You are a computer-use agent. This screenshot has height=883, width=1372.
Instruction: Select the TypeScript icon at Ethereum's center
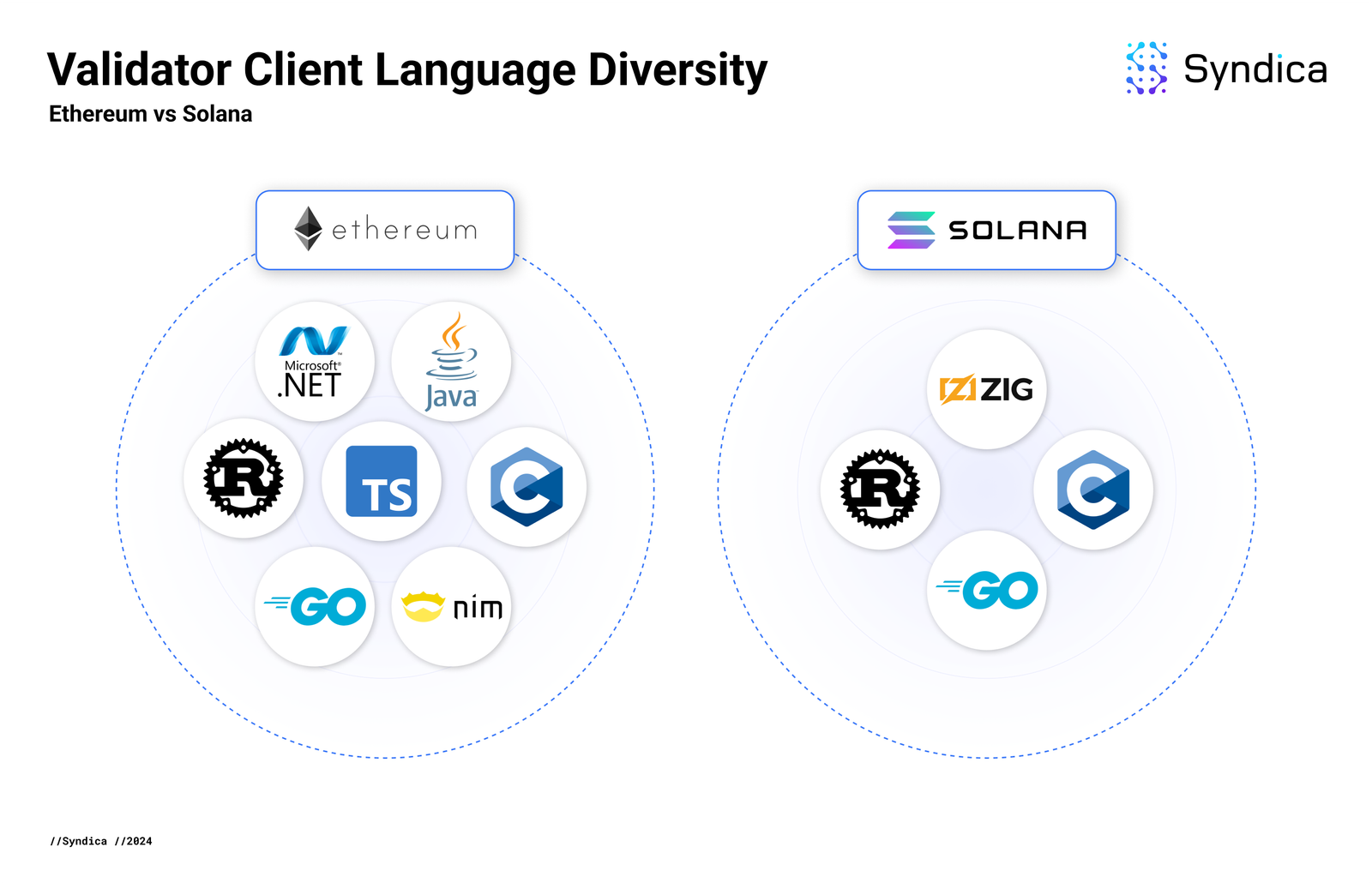pos(382,482)
